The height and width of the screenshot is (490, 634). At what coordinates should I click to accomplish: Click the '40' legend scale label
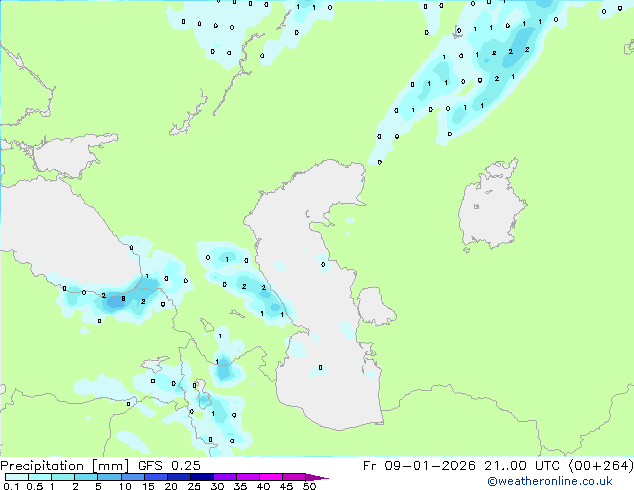coord(263,486)
